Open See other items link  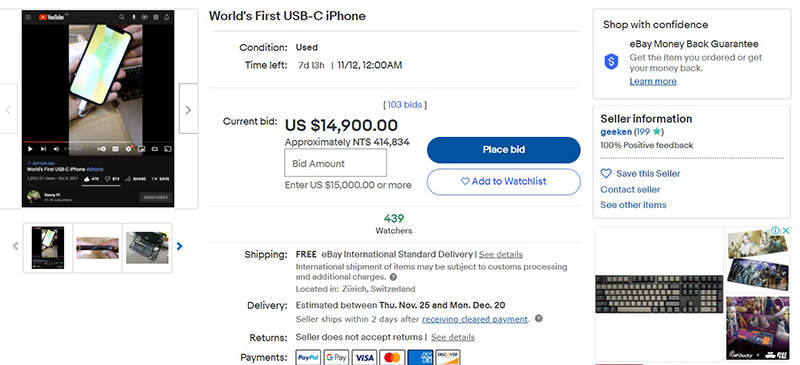click(x=633, y=205)
